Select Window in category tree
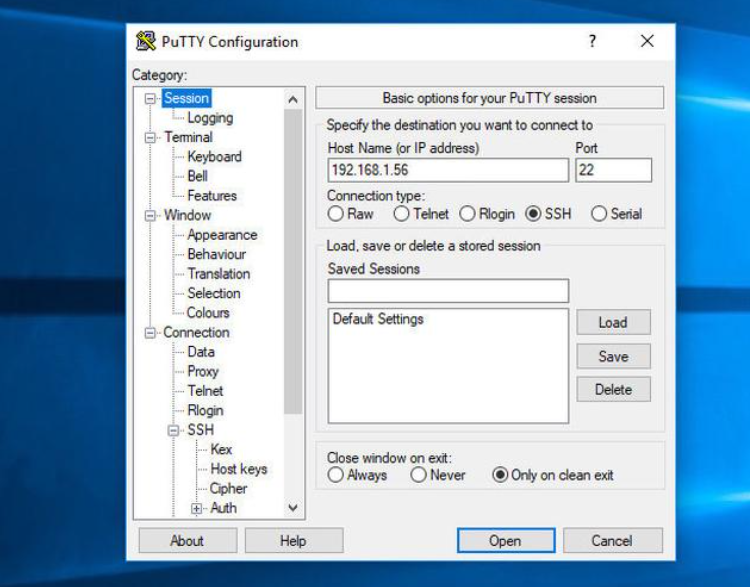 tap(188, 215)
